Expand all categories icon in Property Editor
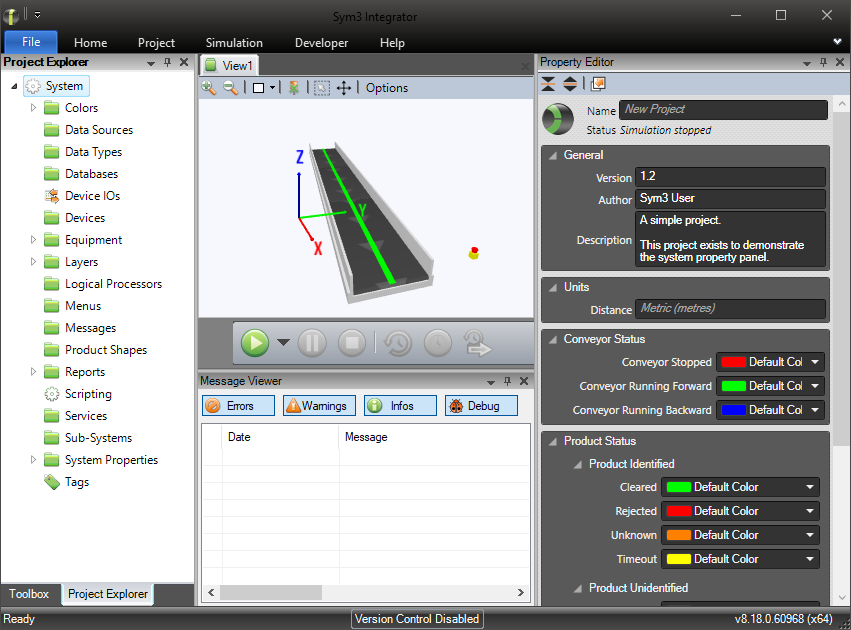851x630 pixels. [570, 84]
